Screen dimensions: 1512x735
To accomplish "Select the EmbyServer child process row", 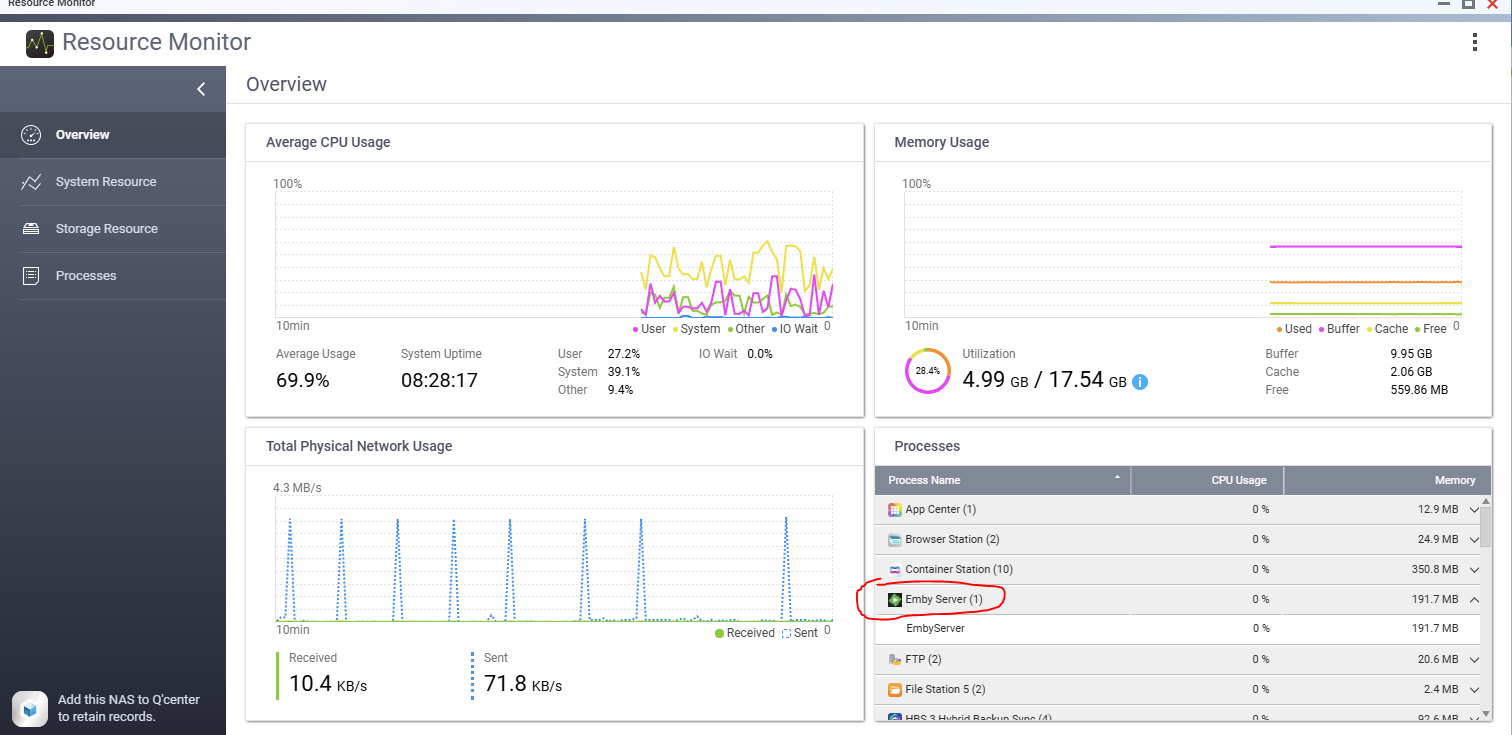I will click(x=1178, y=629).
